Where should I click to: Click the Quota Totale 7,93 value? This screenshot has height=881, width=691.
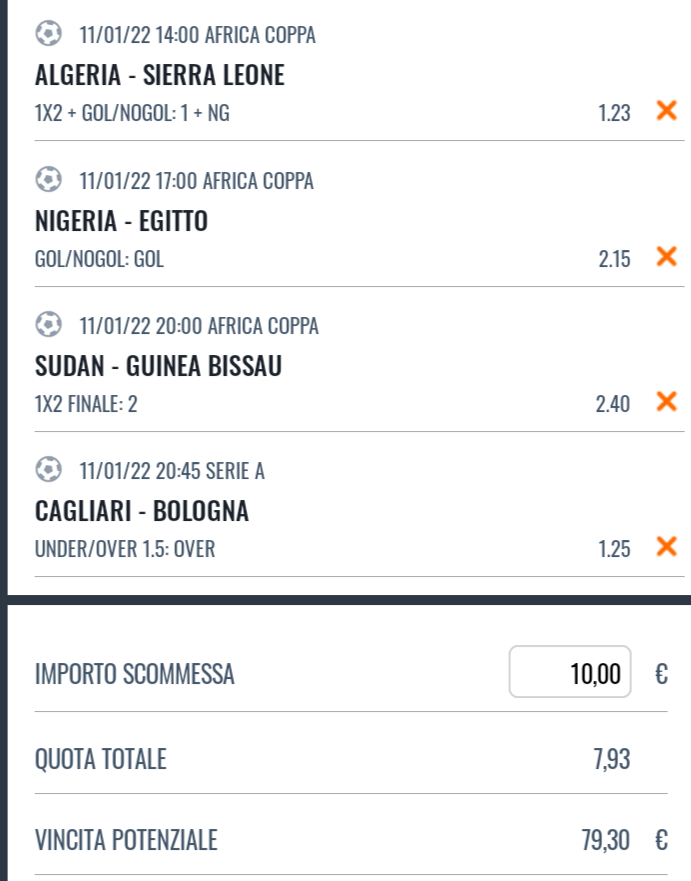(612, 759)
